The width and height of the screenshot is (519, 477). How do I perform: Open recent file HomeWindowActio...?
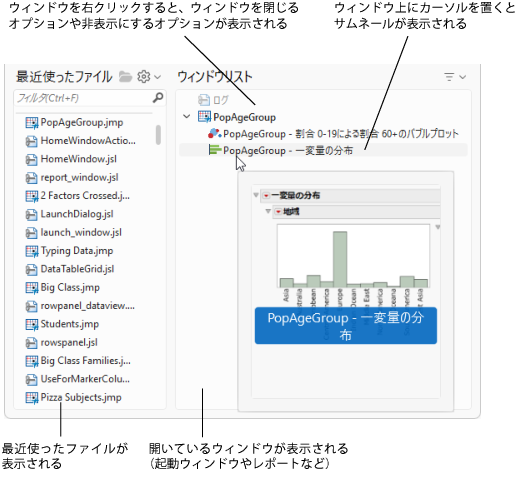pyautogui.click(x=88, y=141)
